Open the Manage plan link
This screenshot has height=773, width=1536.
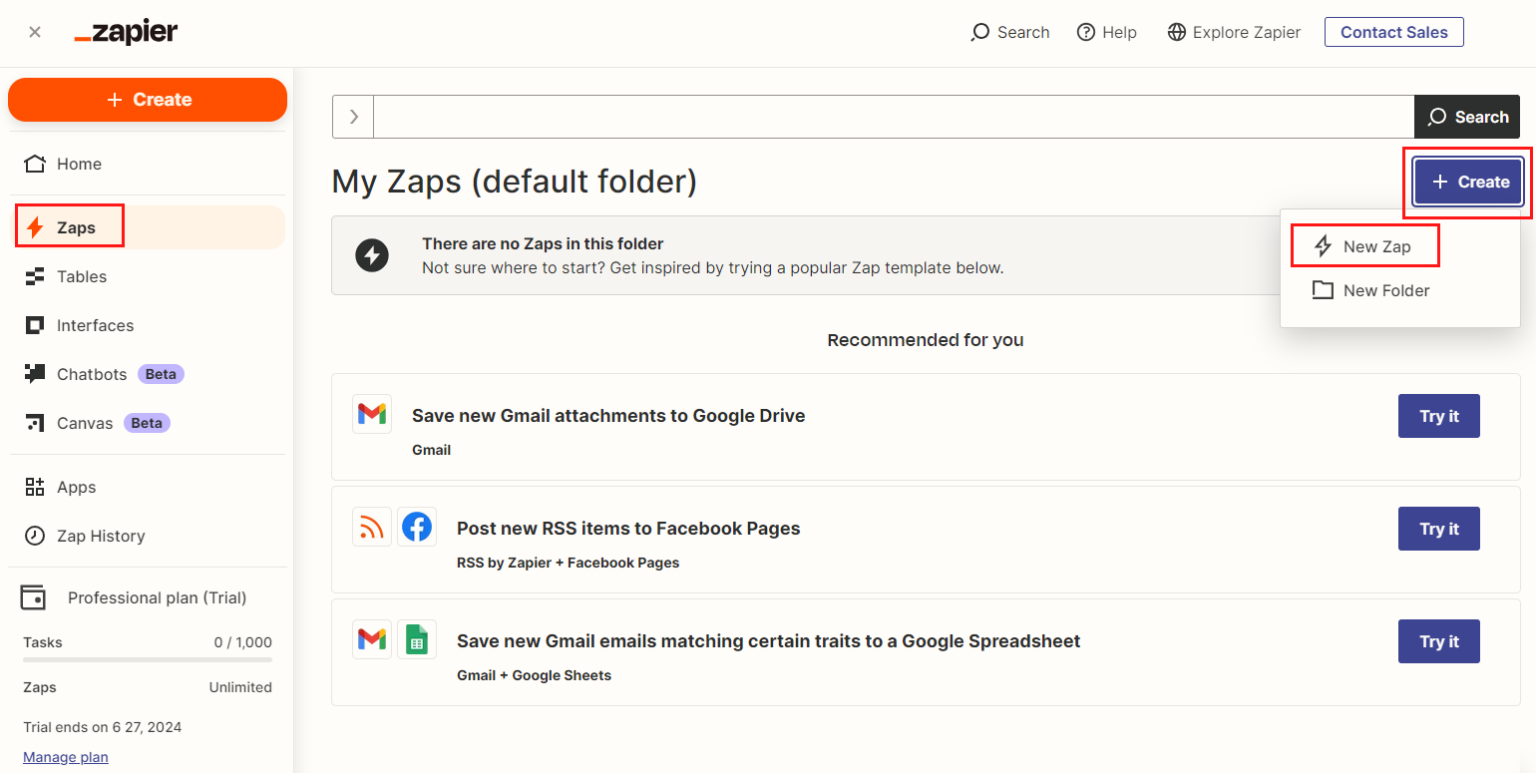click(x=65, y=757)
